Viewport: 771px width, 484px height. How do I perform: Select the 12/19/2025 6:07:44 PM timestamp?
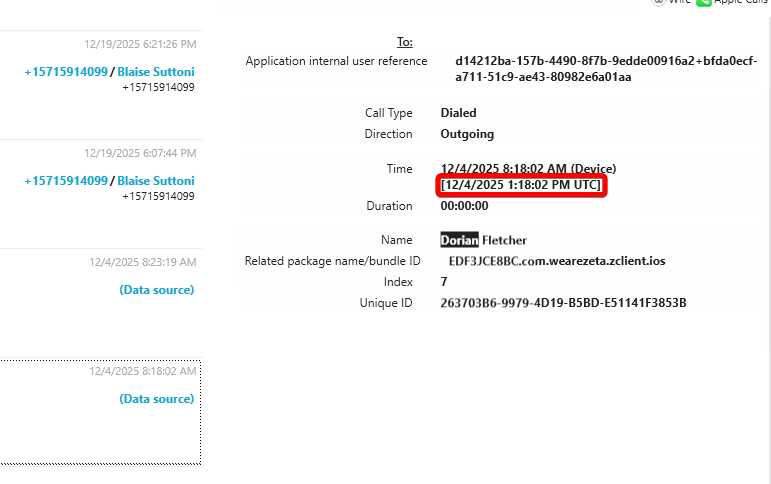140,153
